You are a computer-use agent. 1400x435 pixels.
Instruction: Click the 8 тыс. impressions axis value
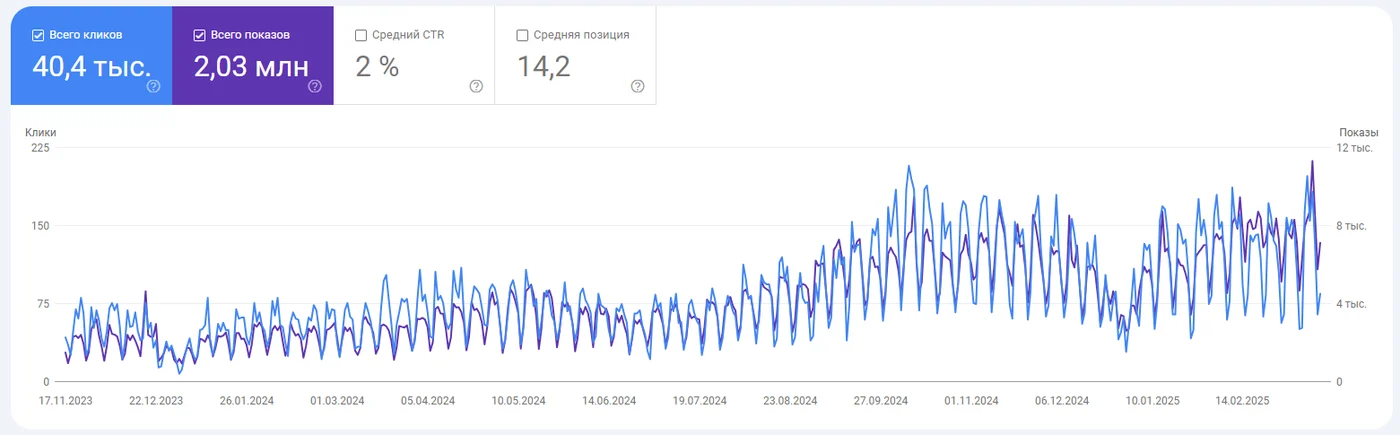(1352, 226)
